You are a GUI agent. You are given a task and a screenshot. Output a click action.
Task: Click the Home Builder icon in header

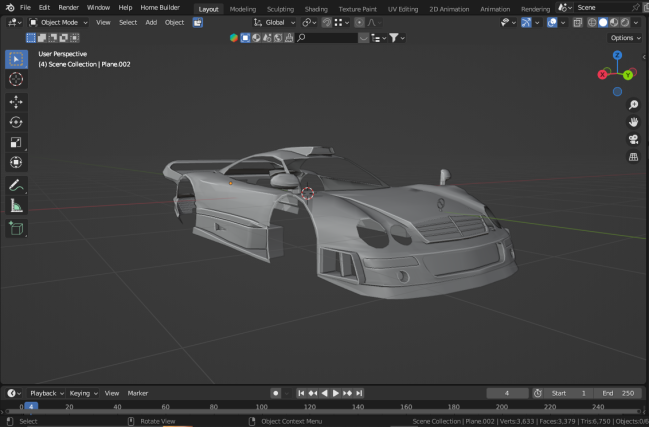click(x=198, y=22)
